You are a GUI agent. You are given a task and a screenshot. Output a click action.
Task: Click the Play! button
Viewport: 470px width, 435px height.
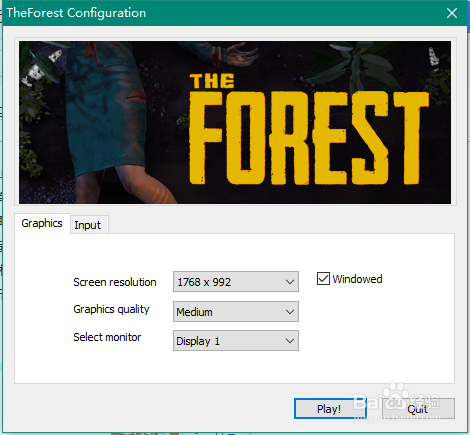click(329, 409)
